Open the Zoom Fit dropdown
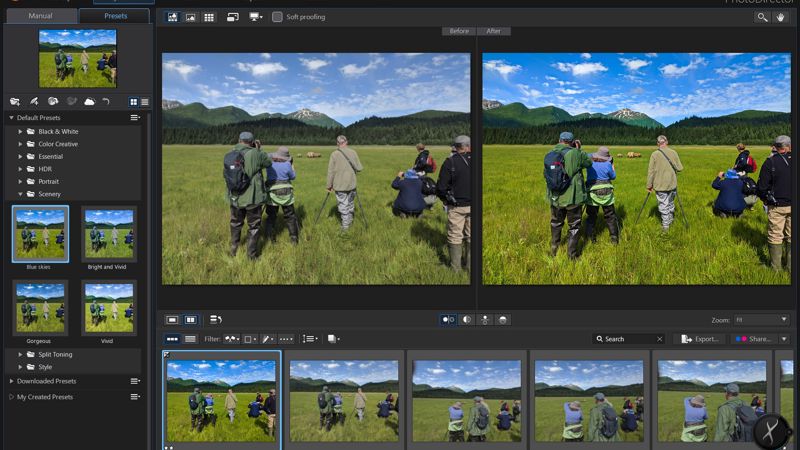 tap(761, 320)
